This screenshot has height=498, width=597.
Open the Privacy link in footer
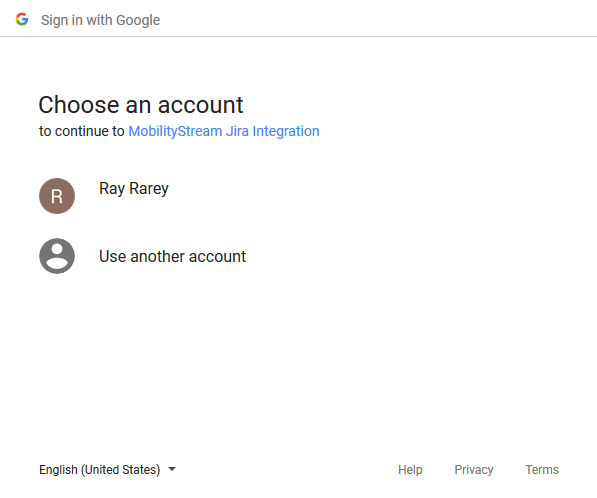tap(474, 469)
